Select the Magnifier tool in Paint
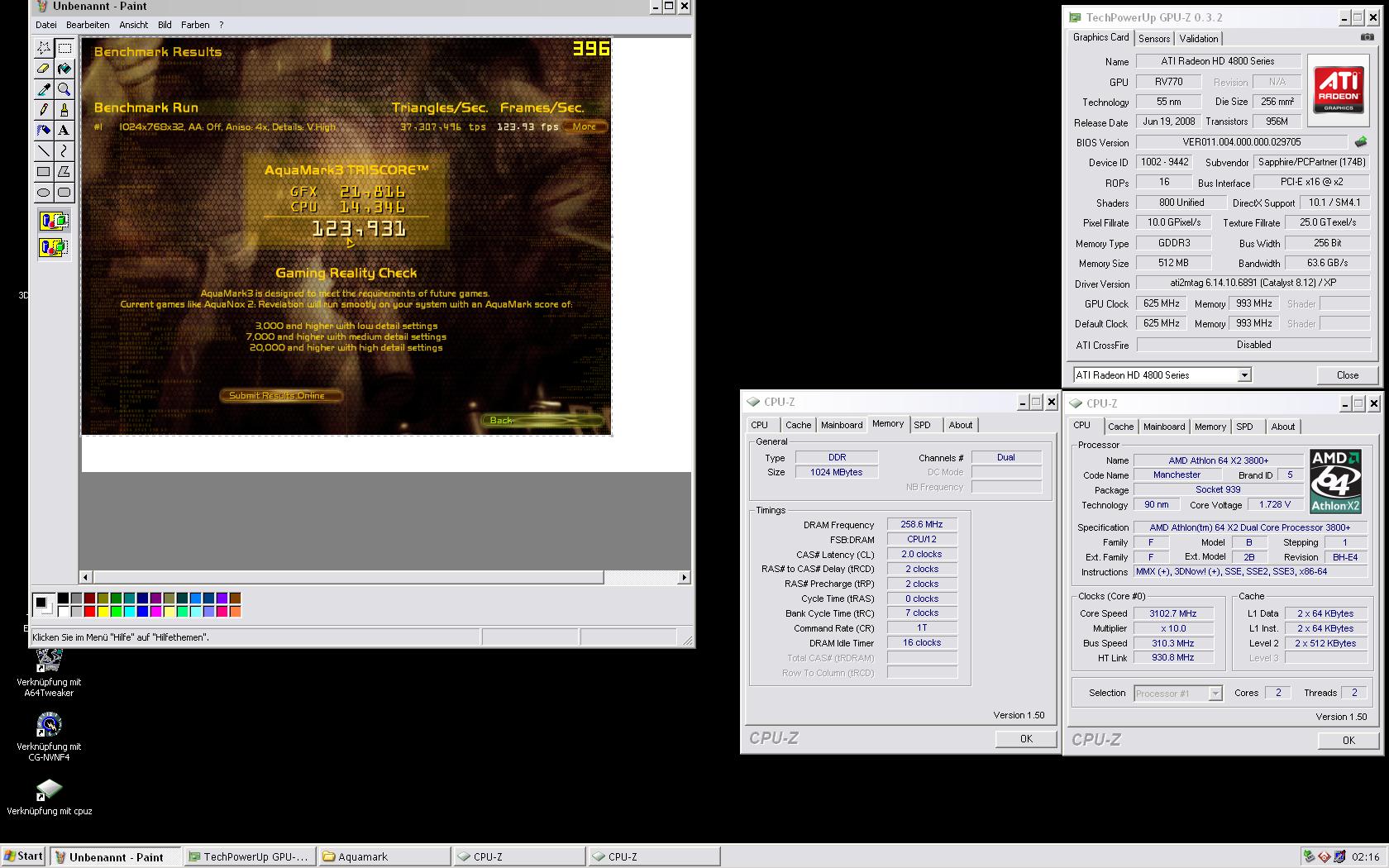The height and width of the screenshot is (868, 1389). 64,89
